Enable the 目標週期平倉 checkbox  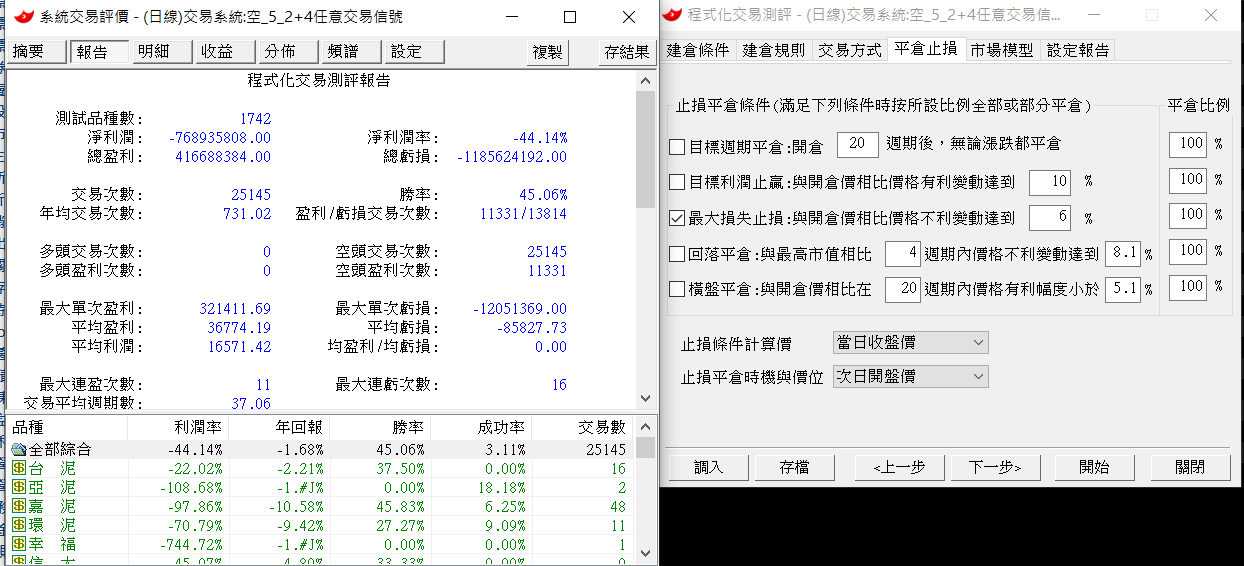tap(677, 146)
